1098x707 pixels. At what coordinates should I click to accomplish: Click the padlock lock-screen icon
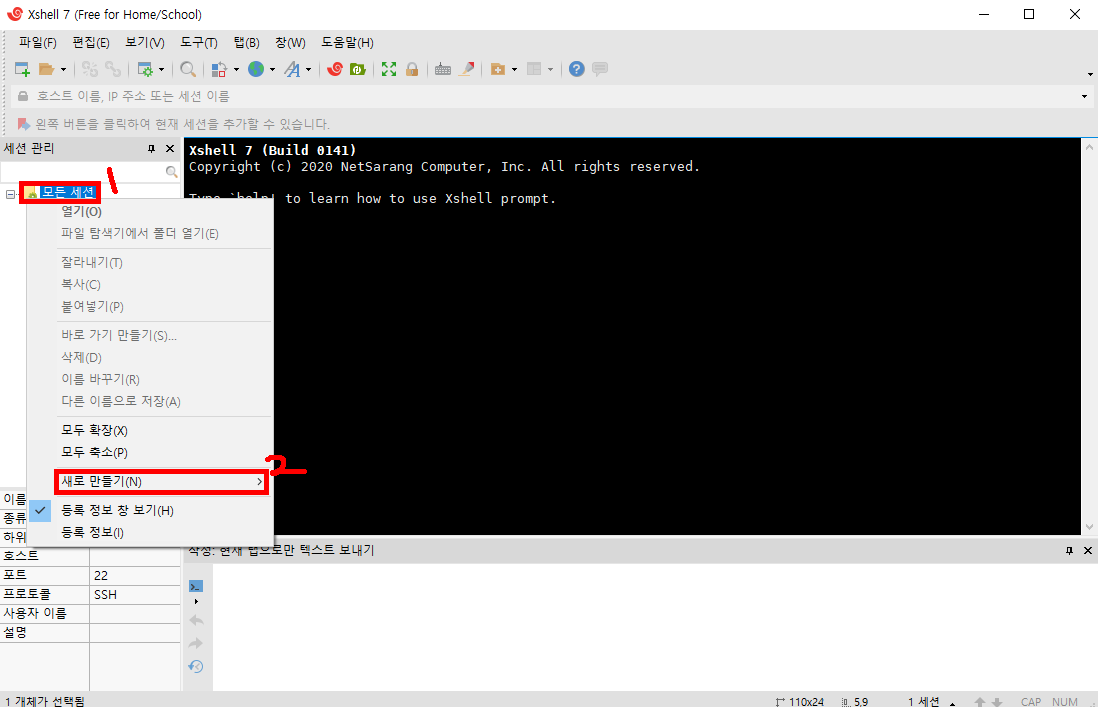tap(412, 69)
